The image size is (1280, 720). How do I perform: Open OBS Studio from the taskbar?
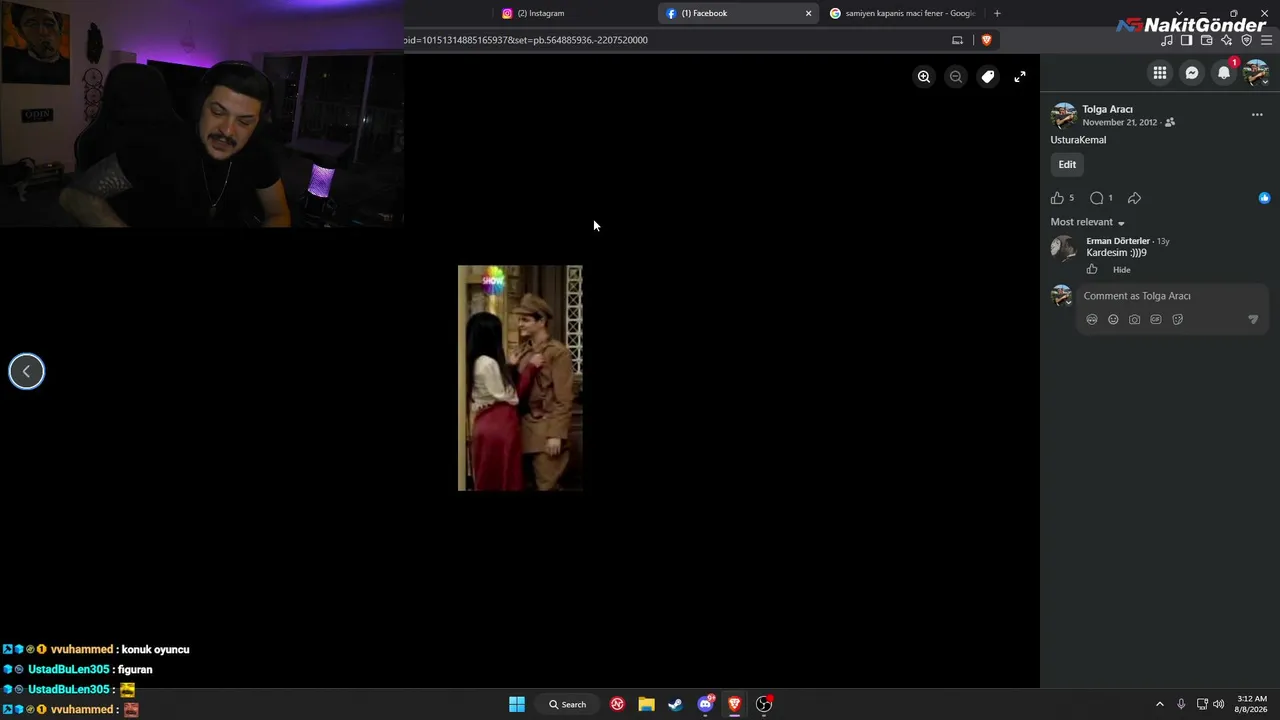coord(764,704)
